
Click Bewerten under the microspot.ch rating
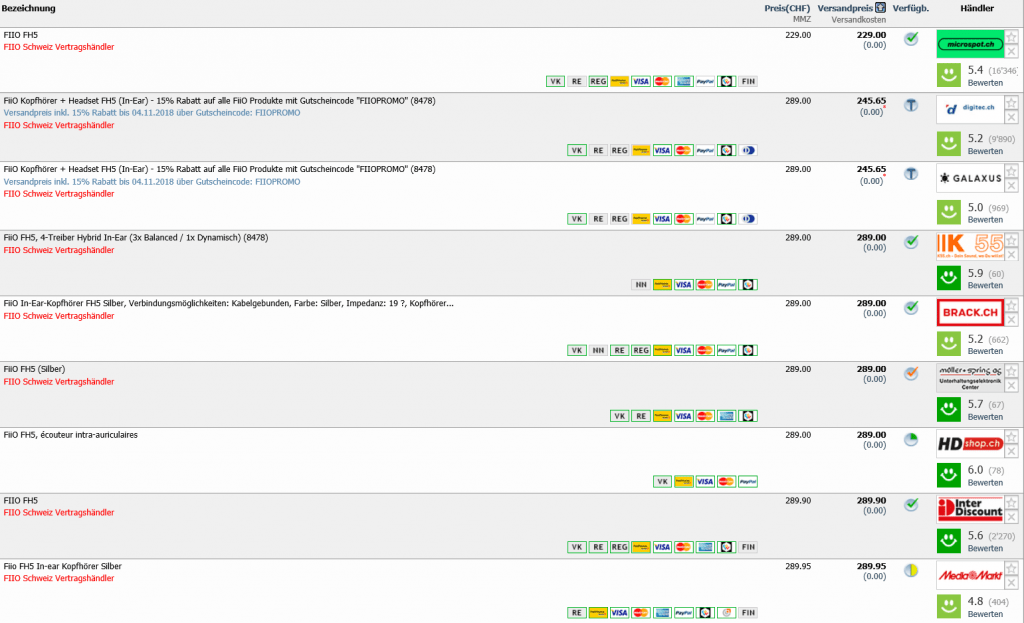tap(985, 83)
